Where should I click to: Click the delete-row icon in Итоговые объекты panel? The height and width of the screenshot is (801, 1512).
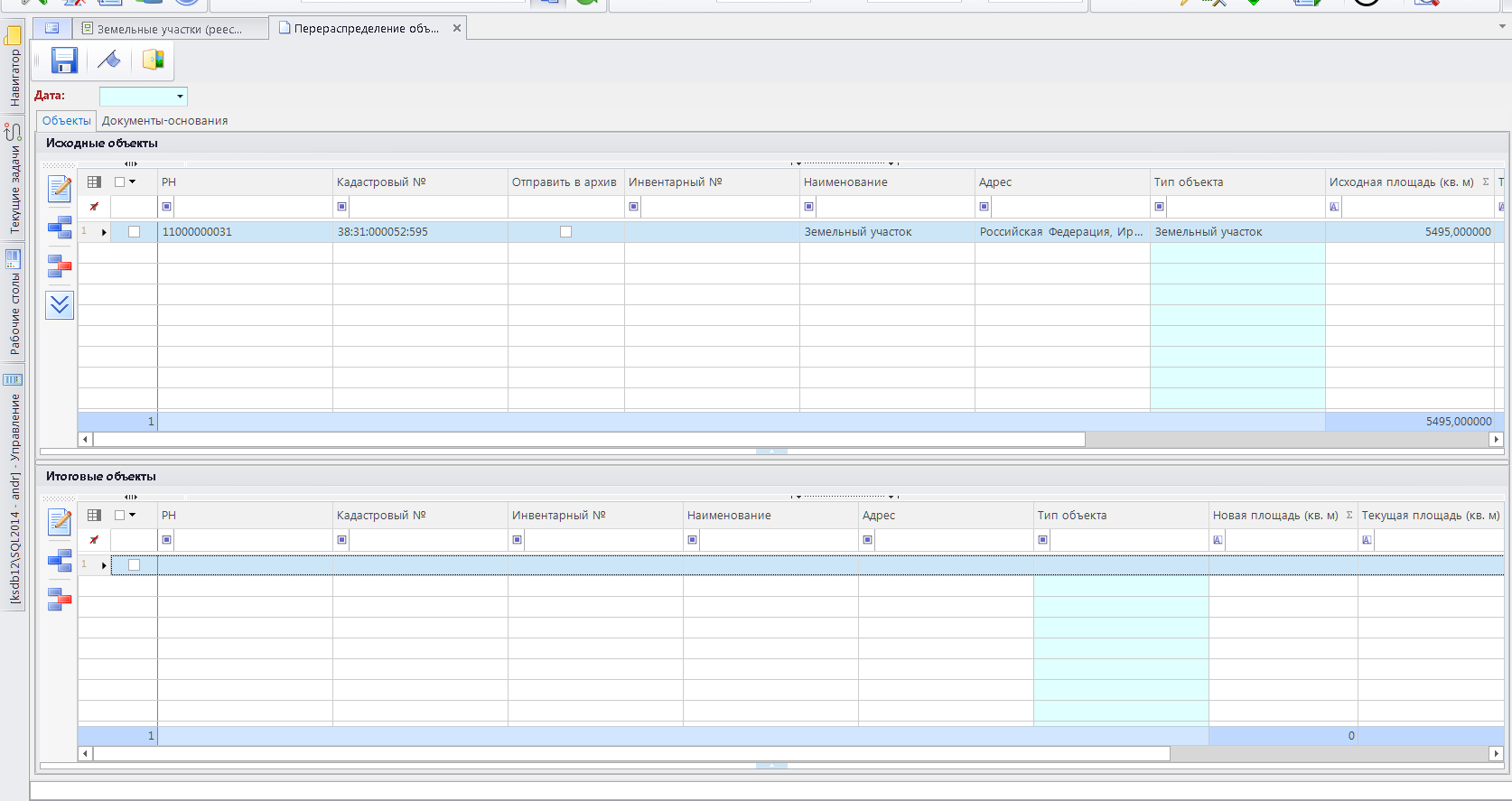(x=60, y=599)
